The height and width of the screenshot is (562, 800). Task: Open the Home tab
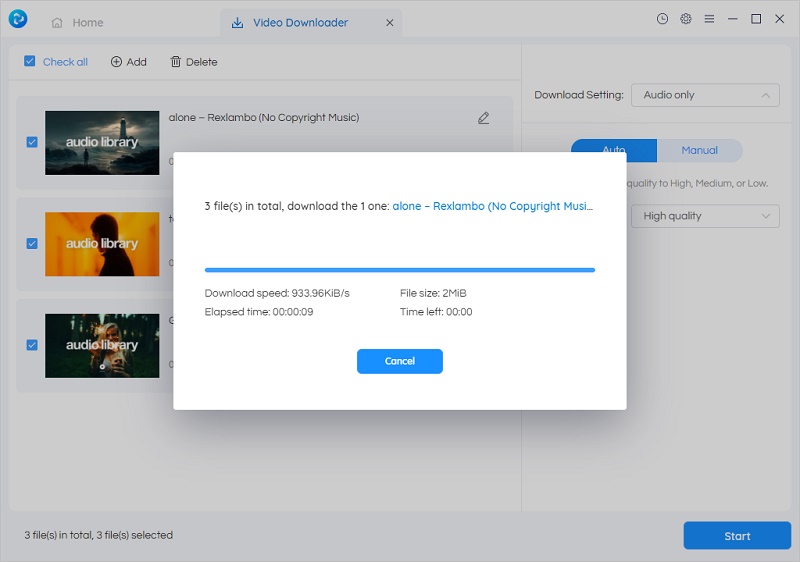click(78, 23)
